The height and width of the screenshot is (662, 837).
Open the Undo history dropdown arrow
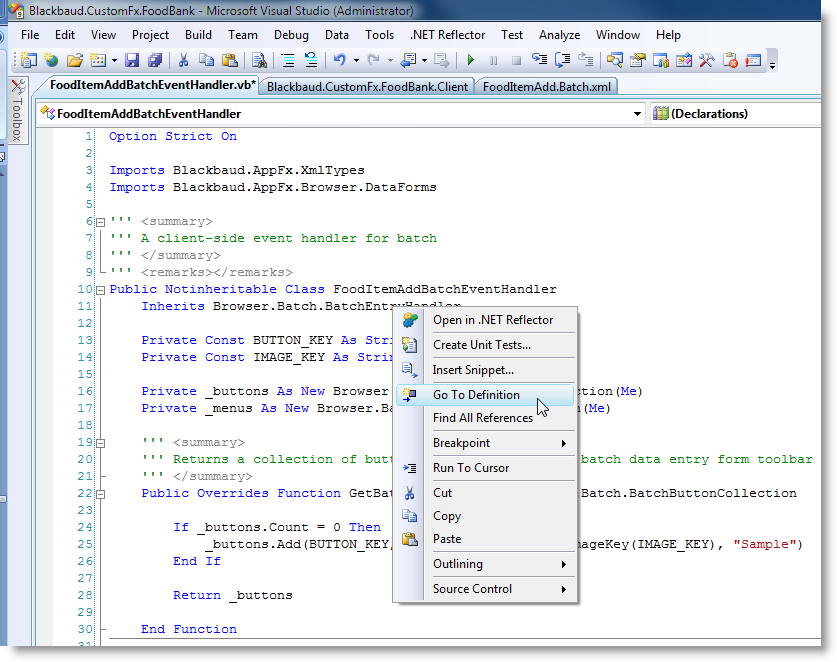coord(356,61)
